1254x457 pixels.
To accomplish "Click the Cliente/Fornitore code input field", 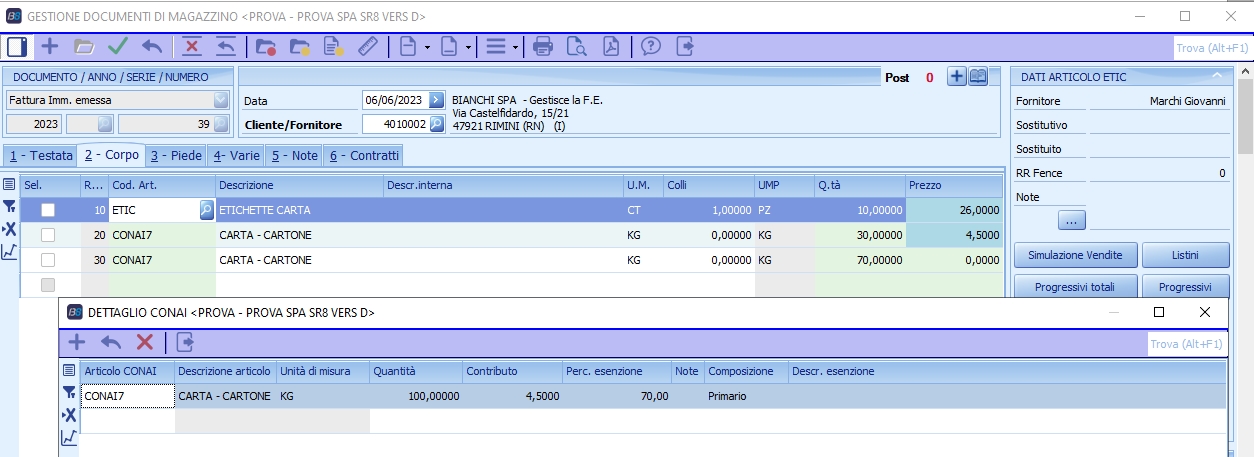I will tap(395, 125).
